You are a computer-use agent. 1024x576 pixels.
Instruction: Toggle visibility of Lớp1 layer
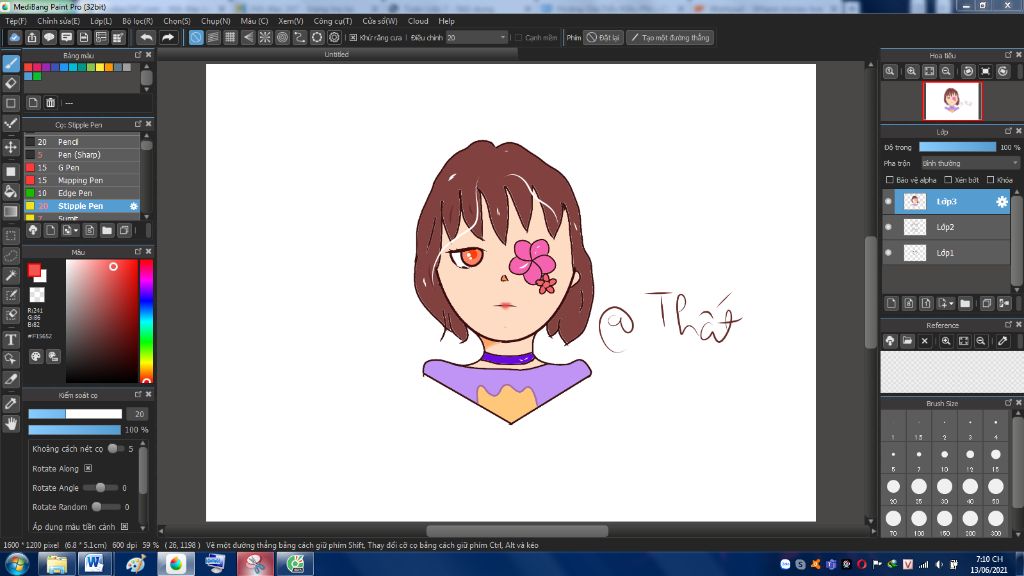point(888,253)
